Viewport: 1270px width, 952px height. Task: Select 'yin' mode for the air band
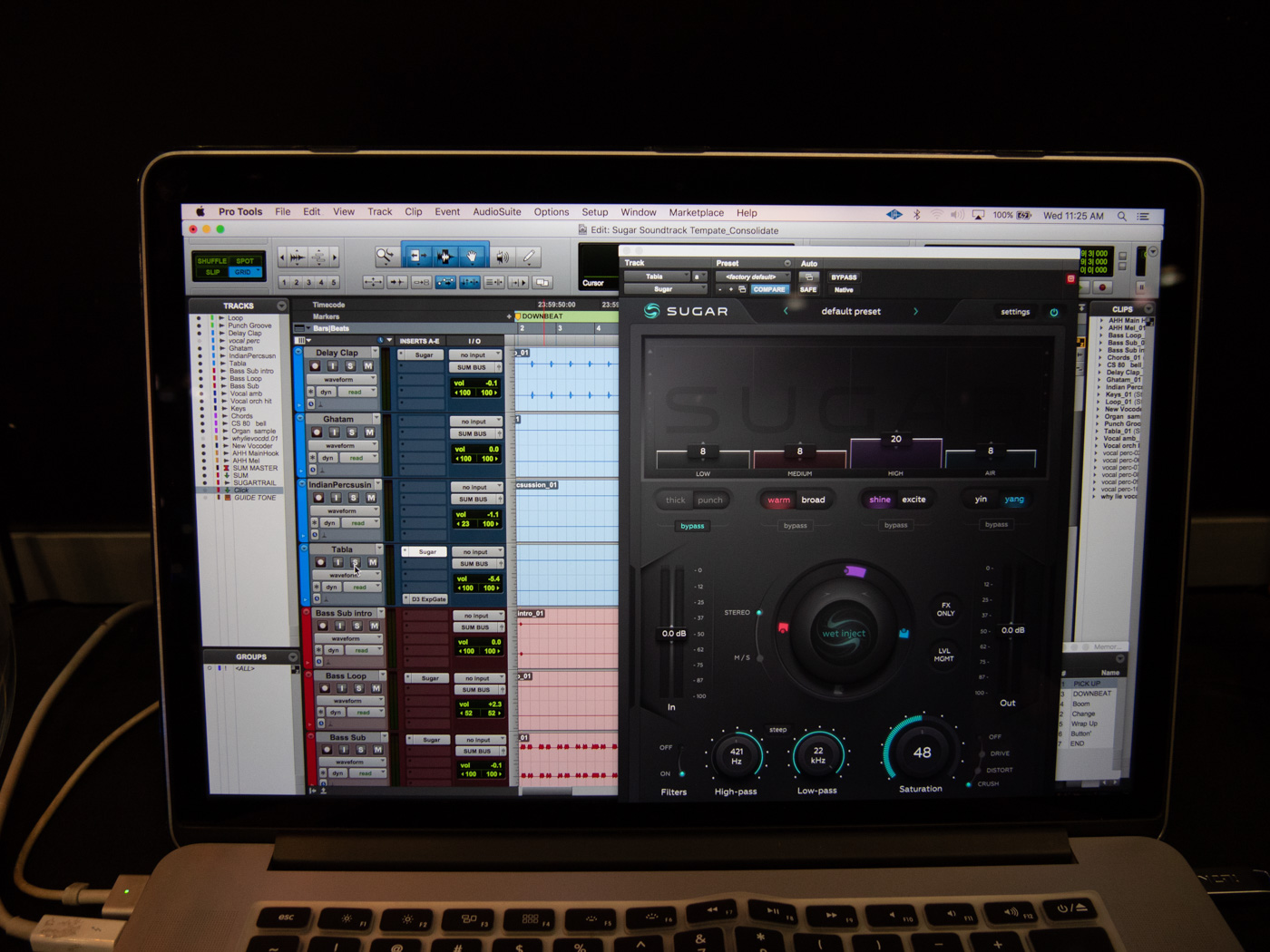(x=981, y=500)
